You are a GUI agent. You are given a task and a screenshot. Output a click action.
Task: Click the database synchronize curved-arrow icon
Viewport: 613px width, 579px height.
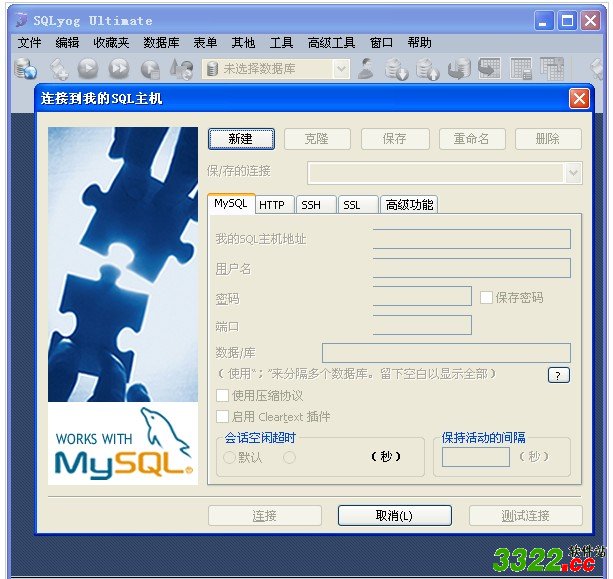(x=459, y=69)
